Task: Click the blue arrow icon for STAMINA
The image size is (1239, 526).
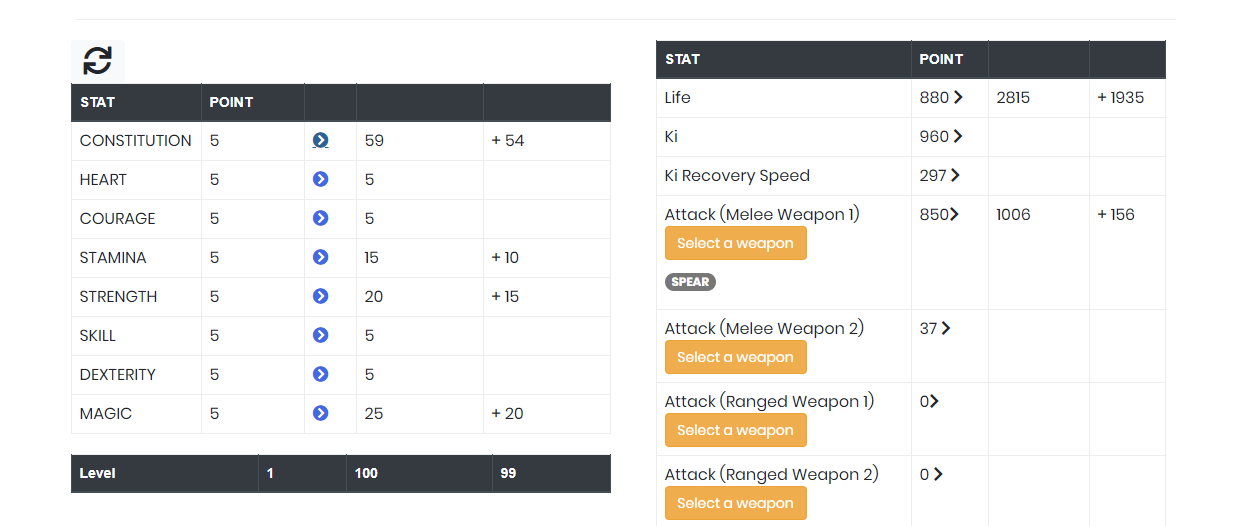Action: click(320, 257)
